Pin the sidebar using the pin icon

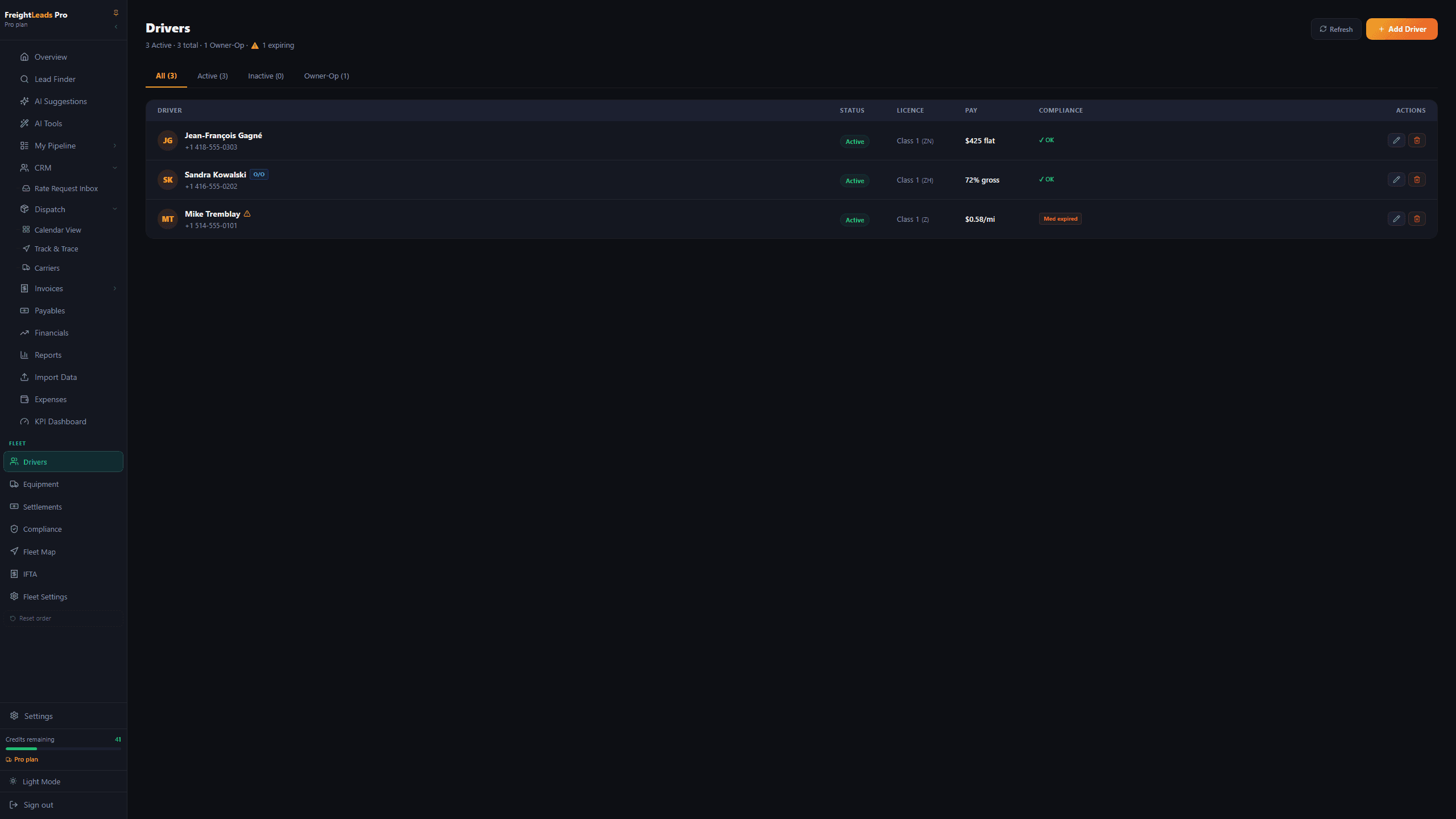[116, 13]
